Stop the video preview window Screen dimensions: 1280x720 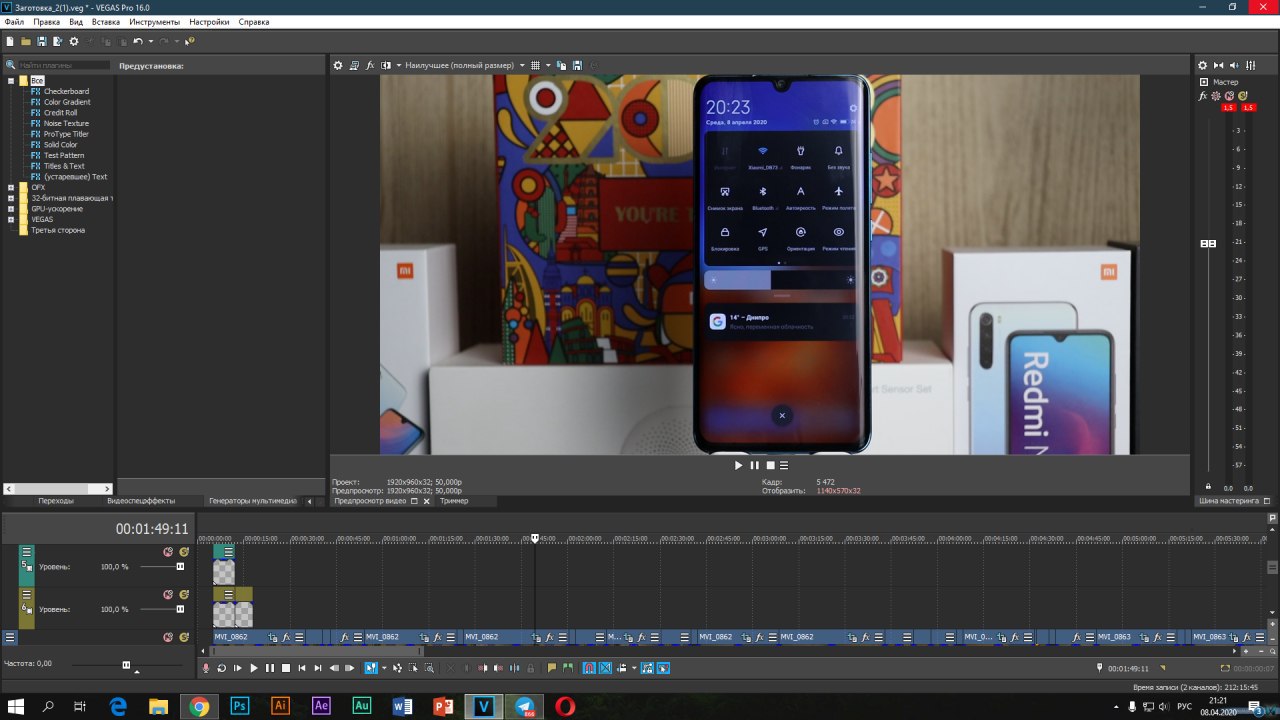pos(770,465)
